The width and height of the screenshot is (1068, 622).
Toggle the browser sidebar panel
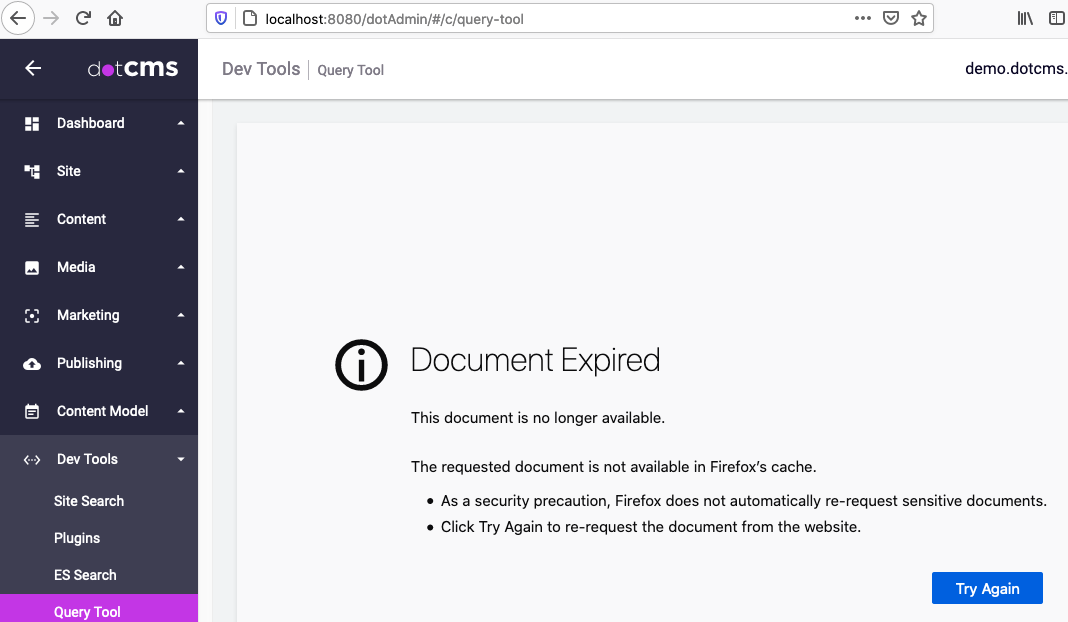(1056, 17)
